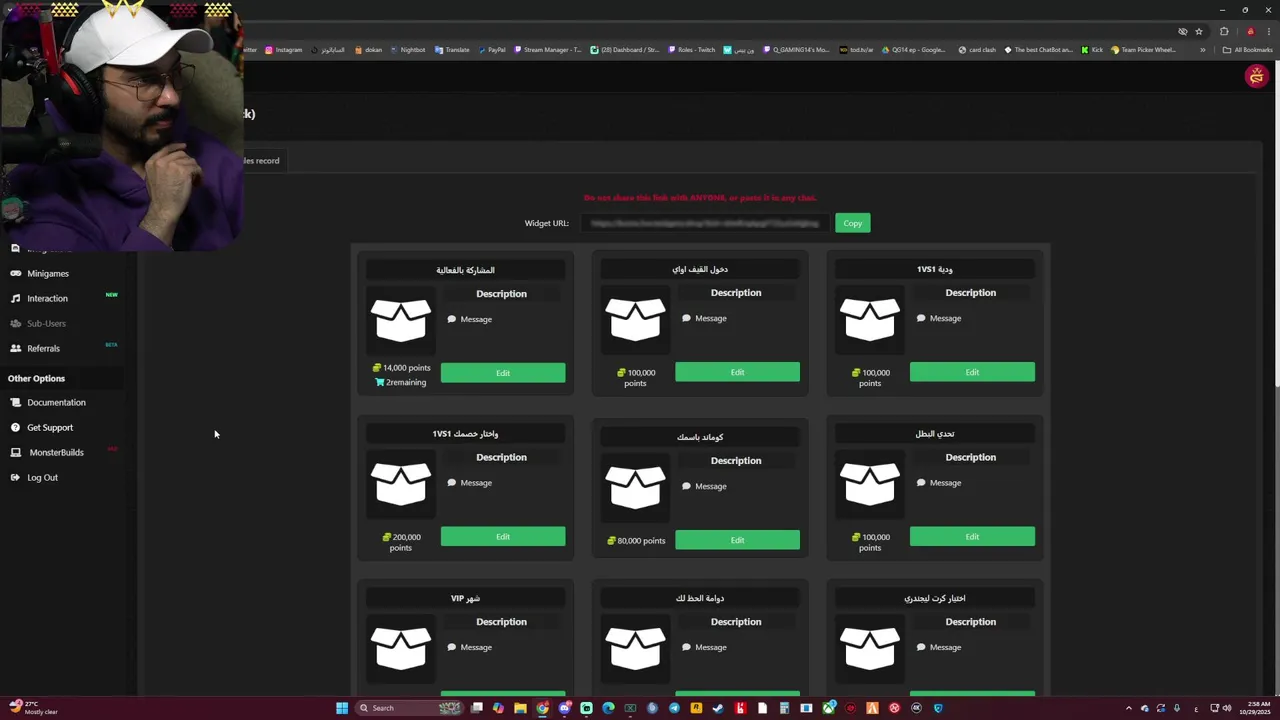The width and height of the screenshot is (1280, 720).
Task: Click the Log Out arrow icon
Action: pyautogui.click(x=15, y=477)
